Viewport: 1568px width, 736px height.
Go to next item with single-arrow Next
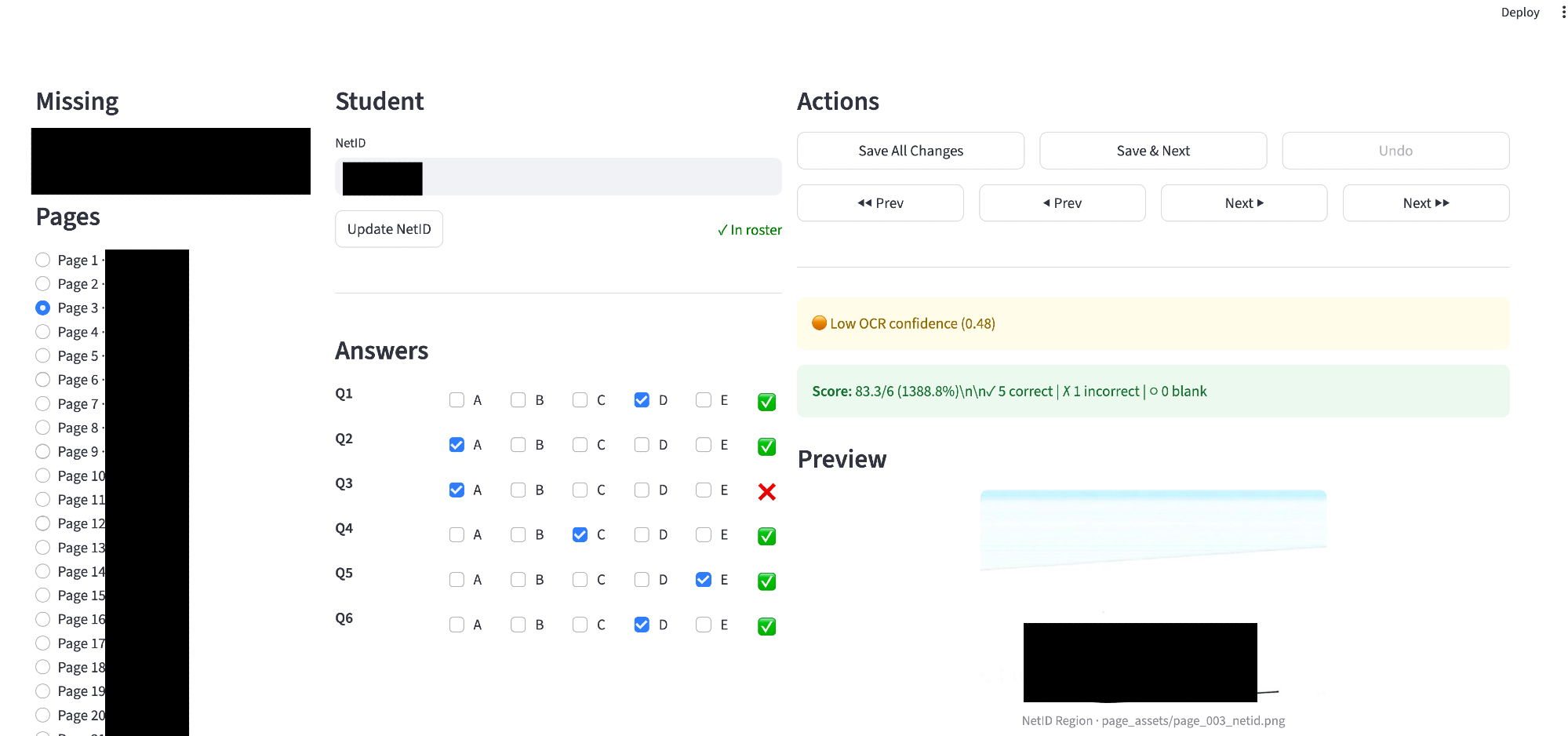point(1243,203)
